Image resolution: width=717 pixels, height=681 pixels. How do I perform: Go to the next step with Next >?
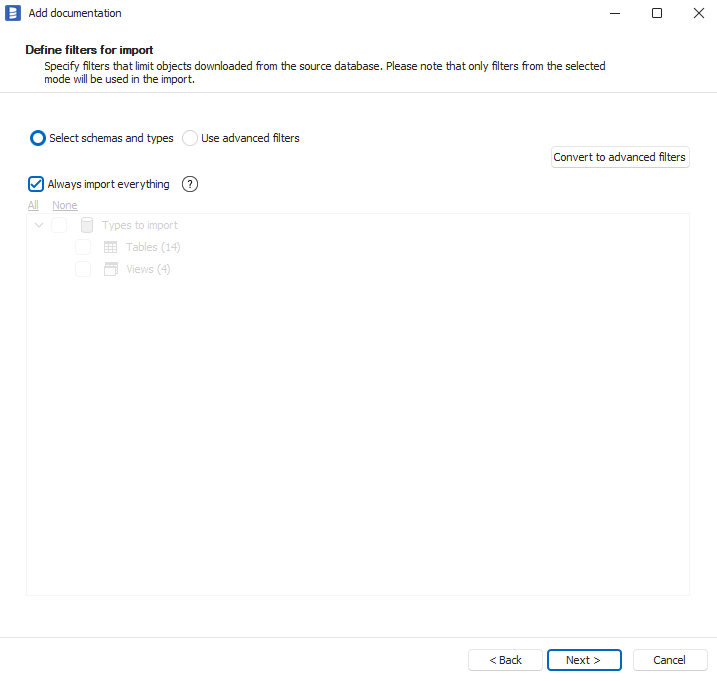click(x=584, y=660)
